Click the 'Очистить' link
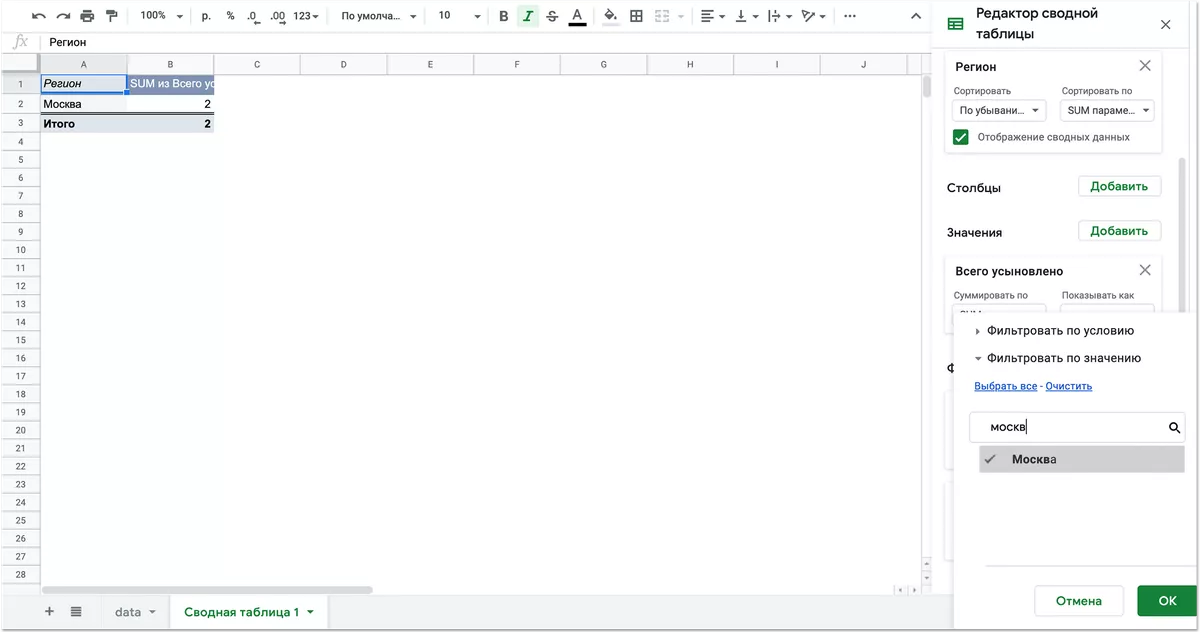This screenshot has width=1200, height=632. click(1069, 386)
